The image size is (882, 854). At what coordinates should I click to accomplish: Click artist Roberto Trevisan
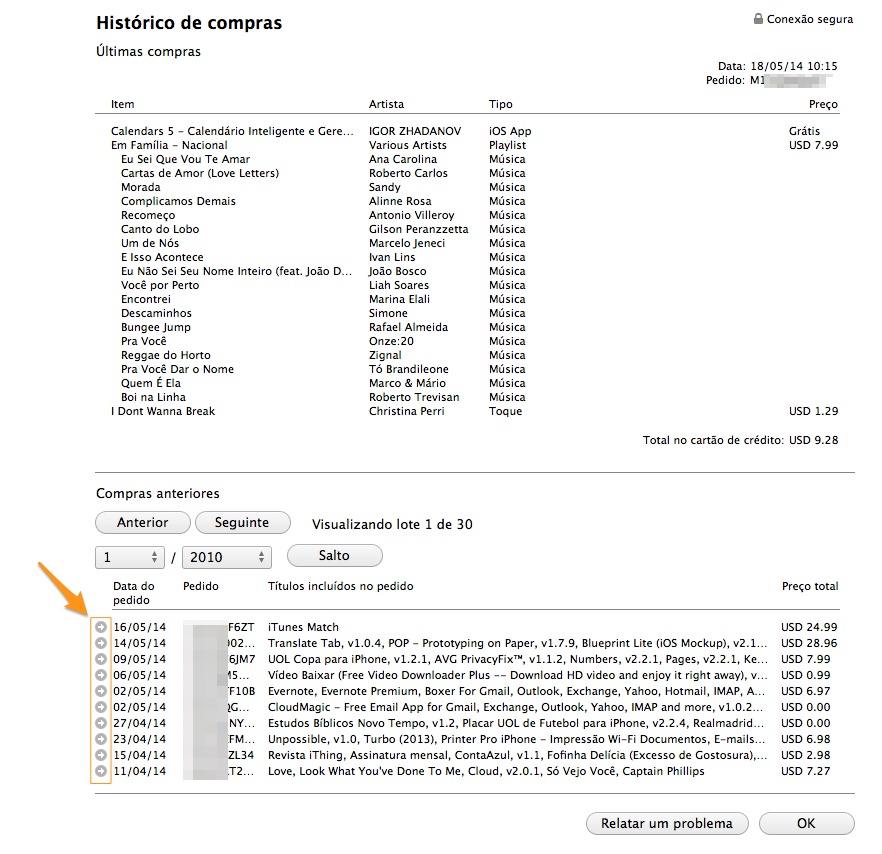pyautogui.click(x=414, y=397)
